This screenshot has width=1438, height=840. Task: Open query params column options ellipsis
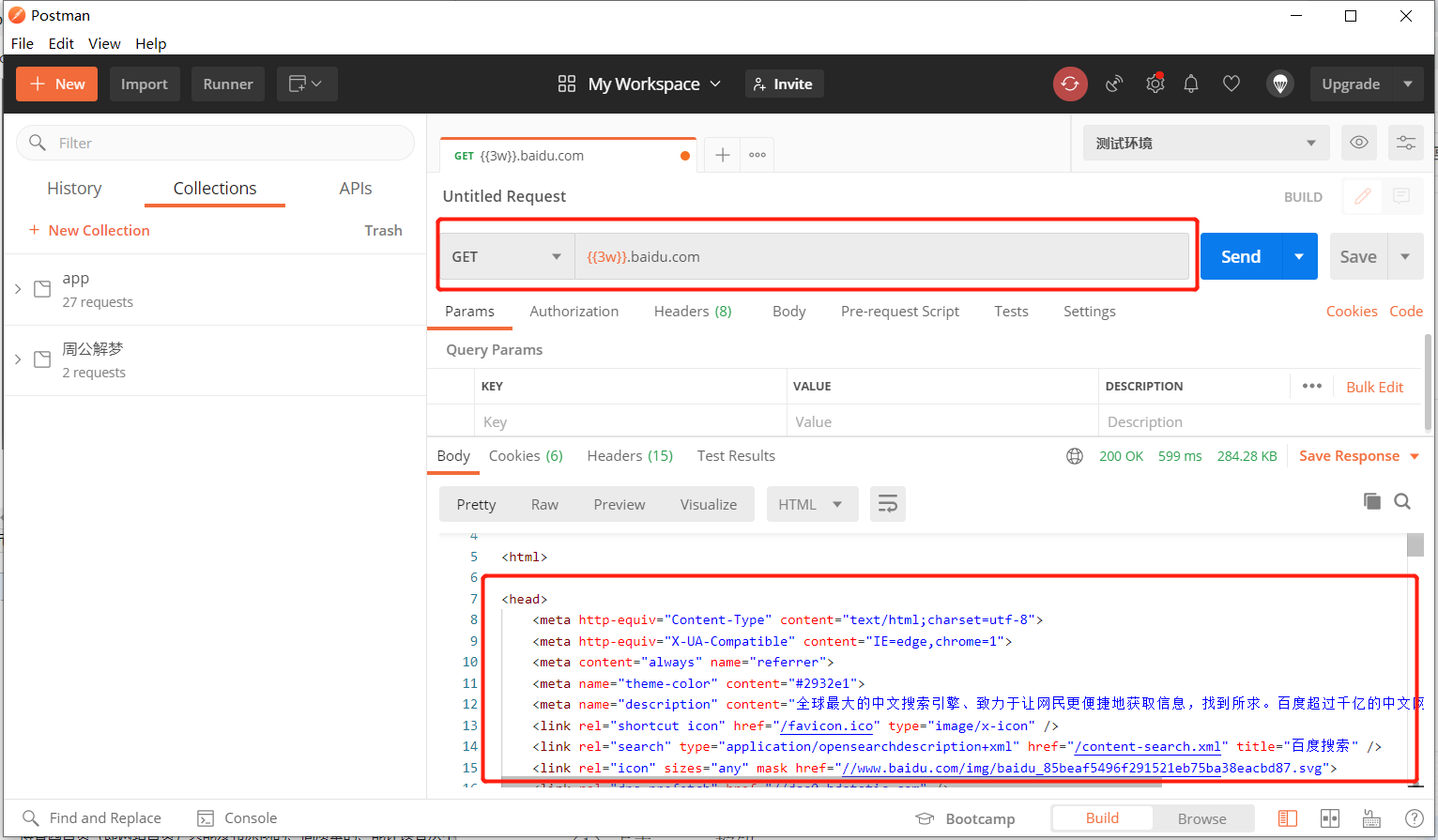pos(1312,386)
